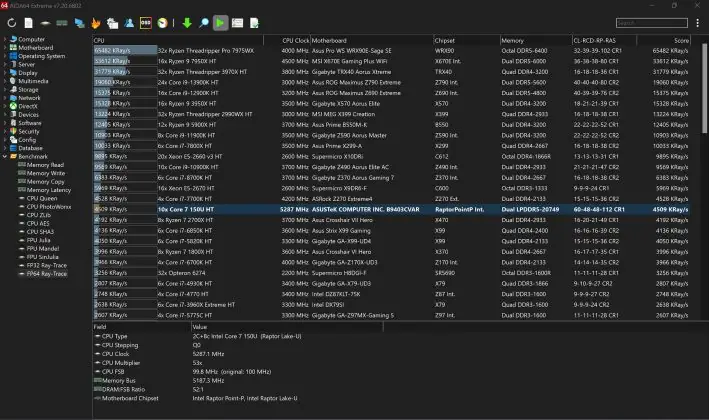Click the magnifier driver search icon
This screenshot has width=709, height=420.
[x=204, y=23]
